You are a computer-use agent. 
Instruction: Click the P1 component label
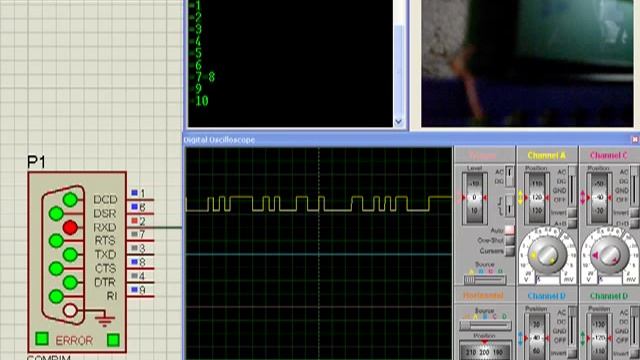tap(36, 162)
